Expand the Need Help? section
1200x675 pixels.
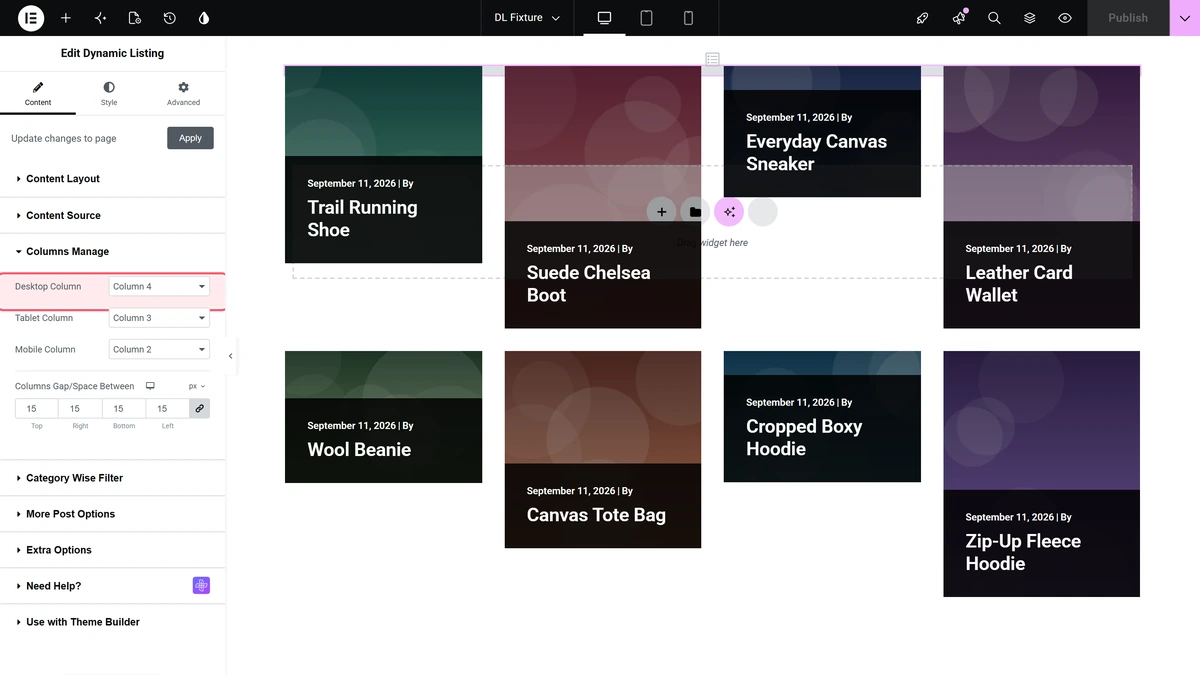[113, 586]
